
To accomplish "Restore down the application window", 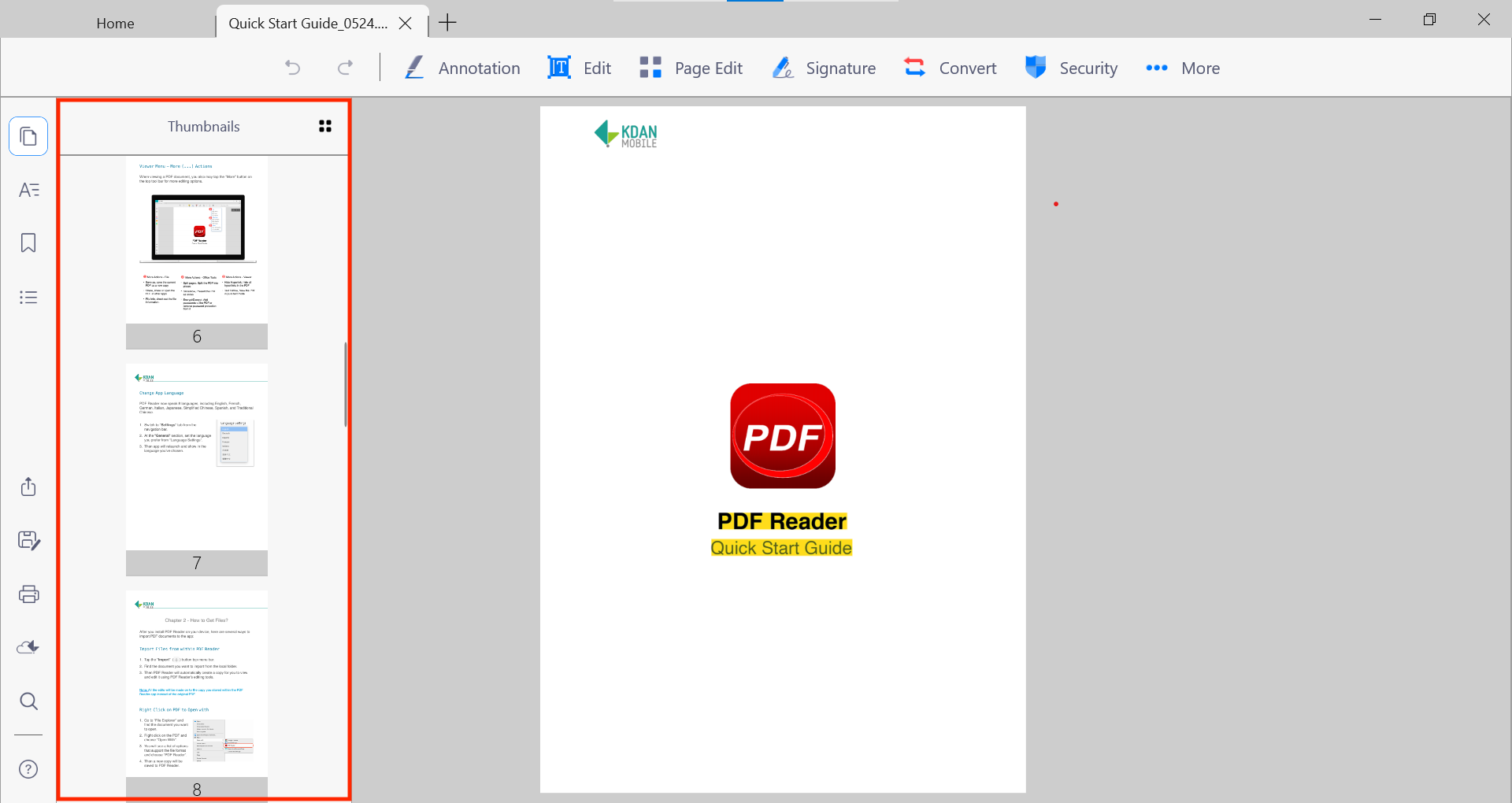I will [1430, 20].
